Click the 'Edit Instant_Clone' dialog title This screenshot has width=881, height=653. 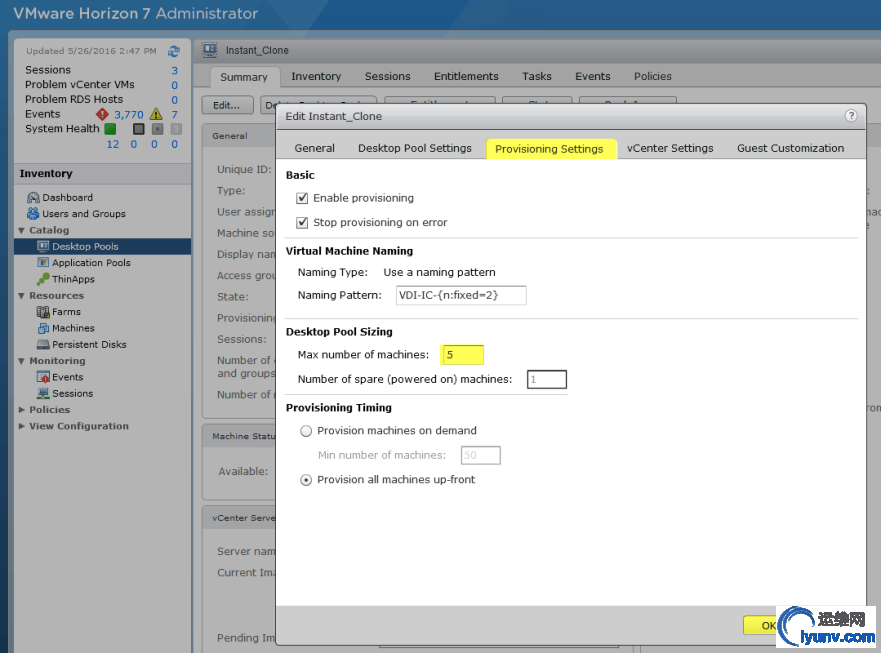coord(334,116)
